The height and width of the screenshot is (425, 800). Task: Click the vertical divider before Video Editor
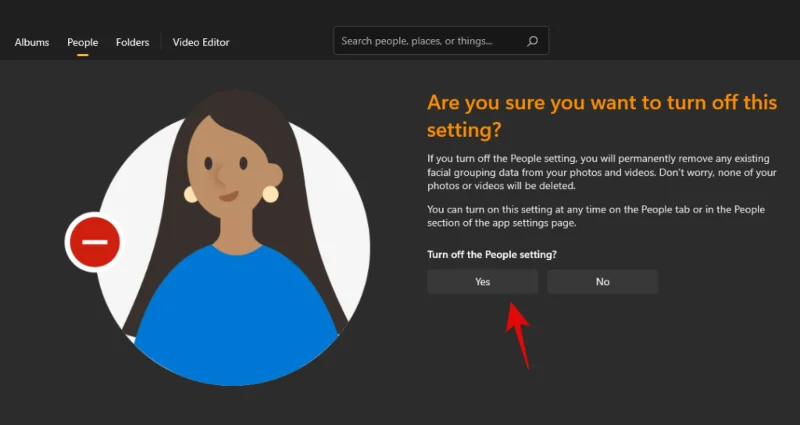pyautogui.click(x=161, y=42)
